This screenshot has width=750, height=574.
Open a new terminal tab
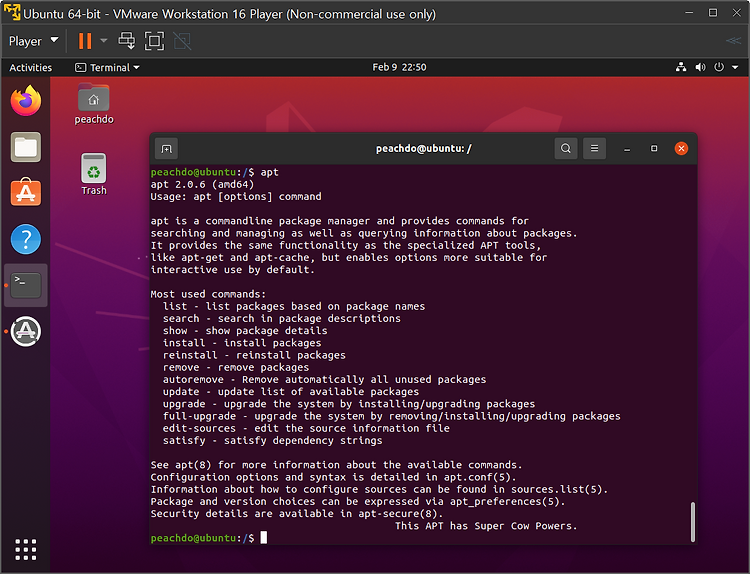click(x=166, y=149)
